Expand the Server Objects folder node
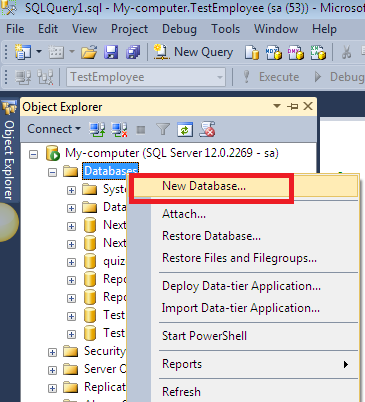This screenshot has width=365, height=402. point(52,370)
